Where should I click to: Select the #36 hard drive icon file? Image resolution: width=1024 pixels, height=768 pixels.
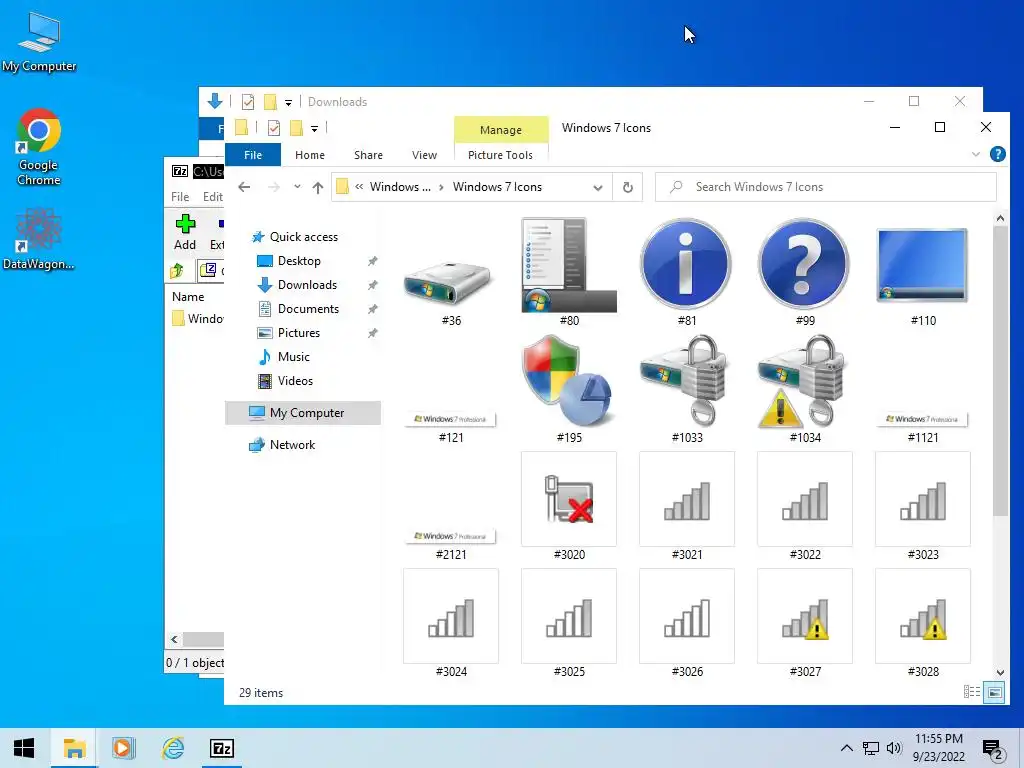[x=451, y=273]
